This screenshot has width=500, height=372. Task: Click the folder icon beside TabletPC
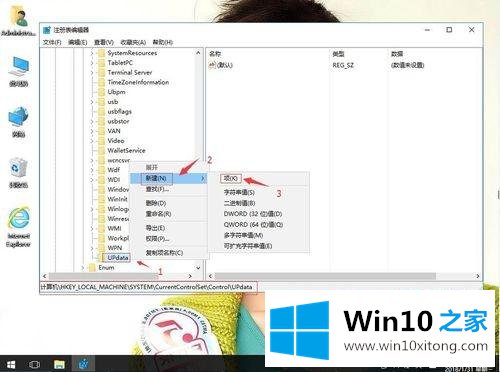(x=101, y=63)
